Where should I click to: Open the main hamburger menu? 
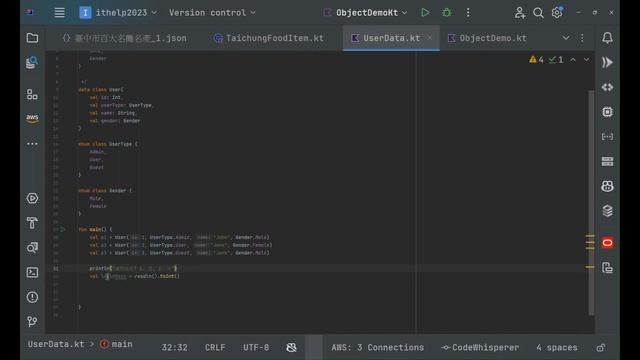(x=59, y=13)
